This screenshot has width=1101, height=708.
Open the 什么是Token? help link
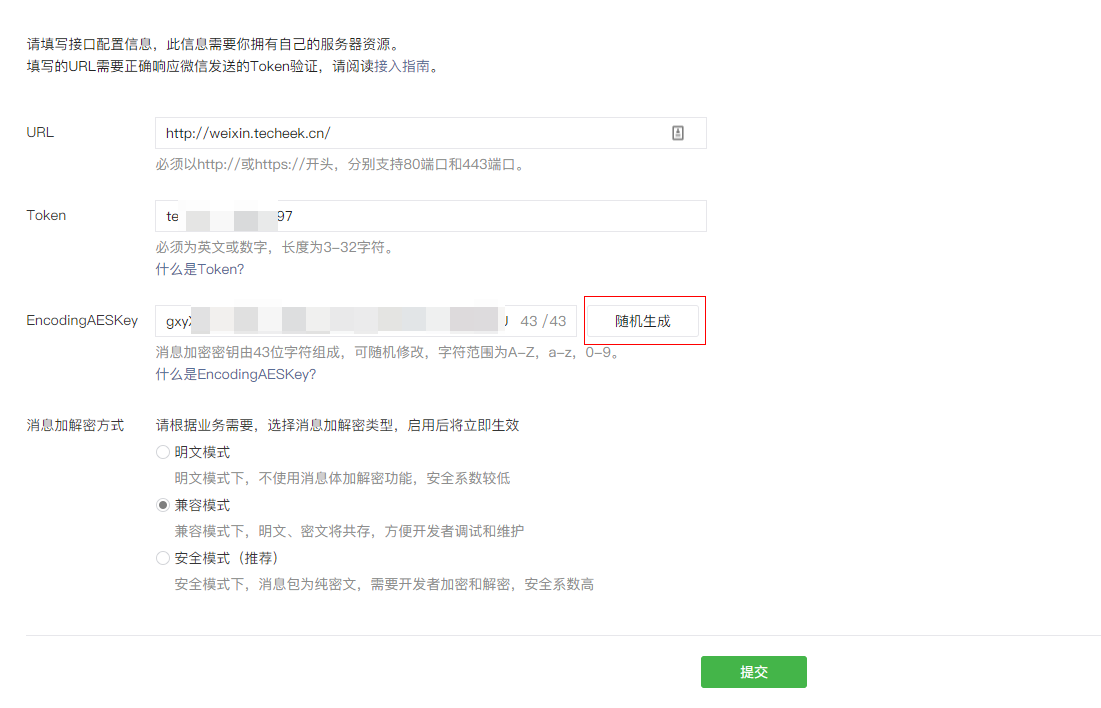point(199,270)
